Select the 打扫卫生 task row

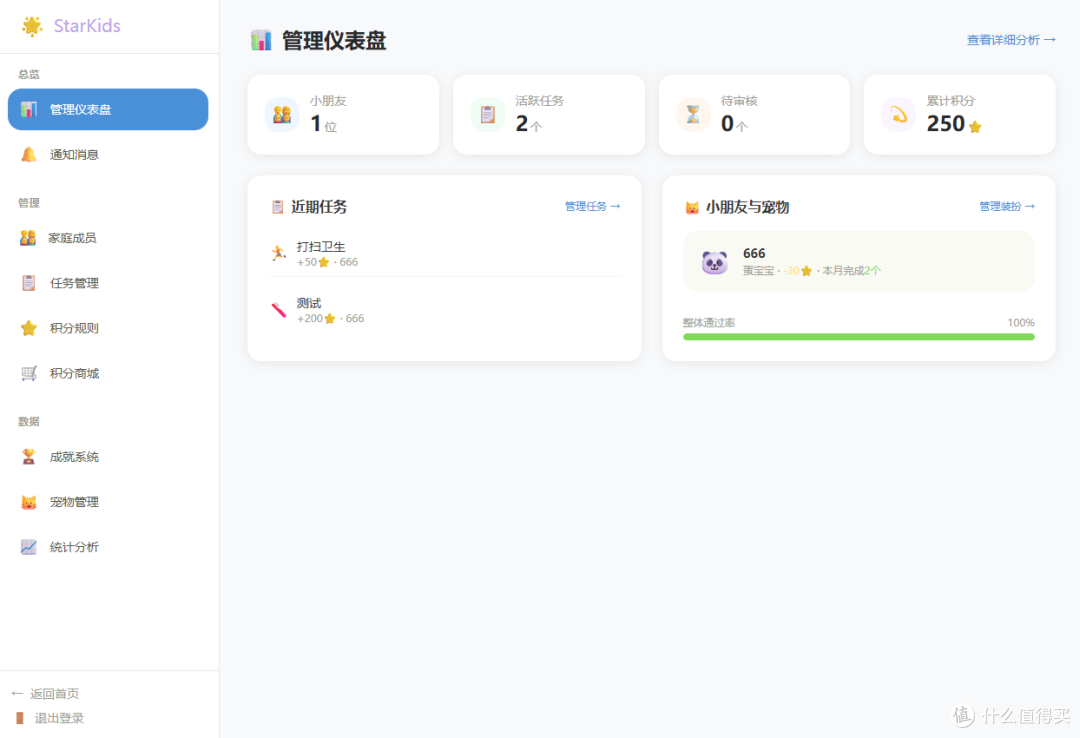(x=444, y=254)
